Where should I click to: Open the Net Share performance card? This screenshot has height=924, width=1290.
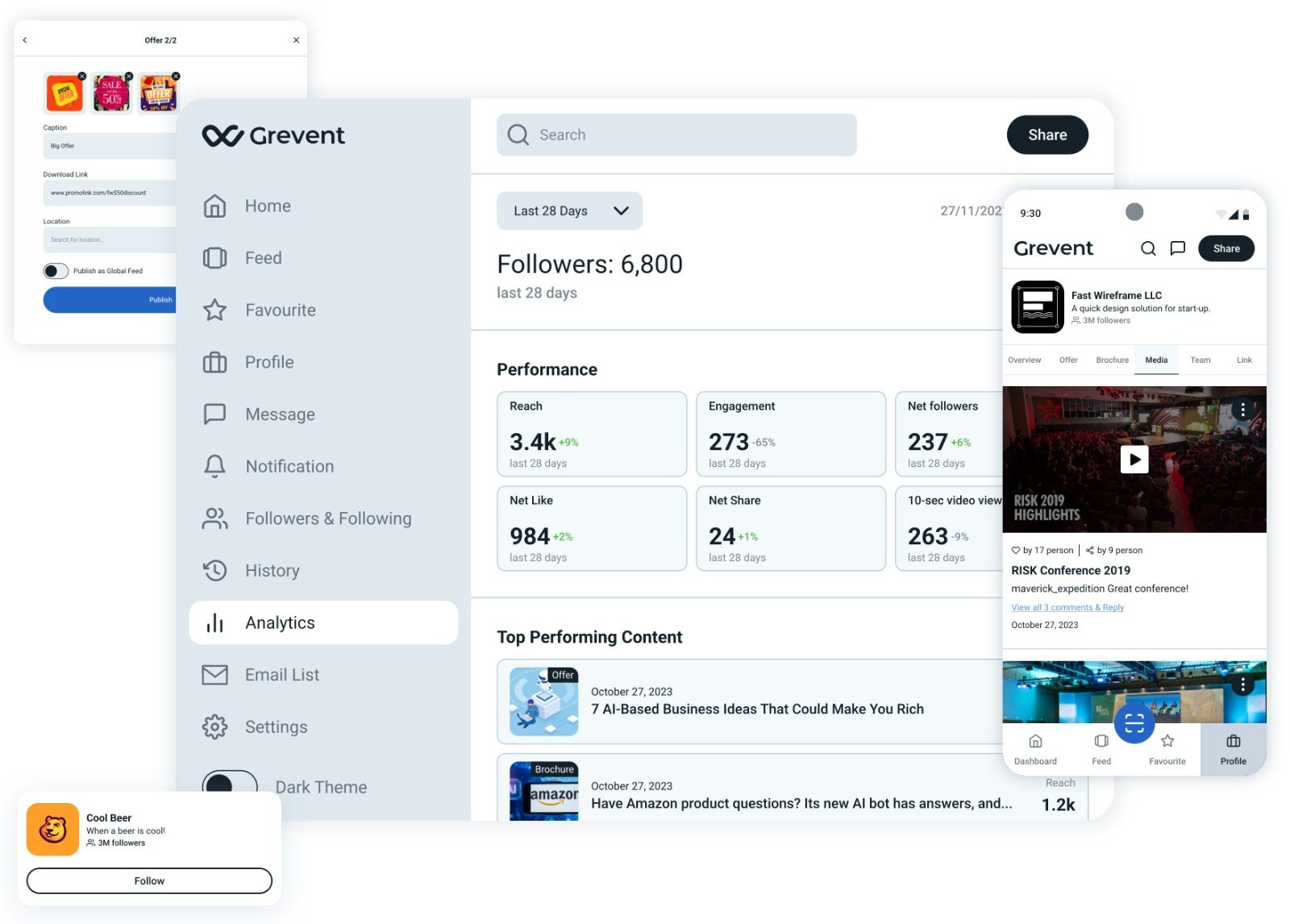point(791,529)
